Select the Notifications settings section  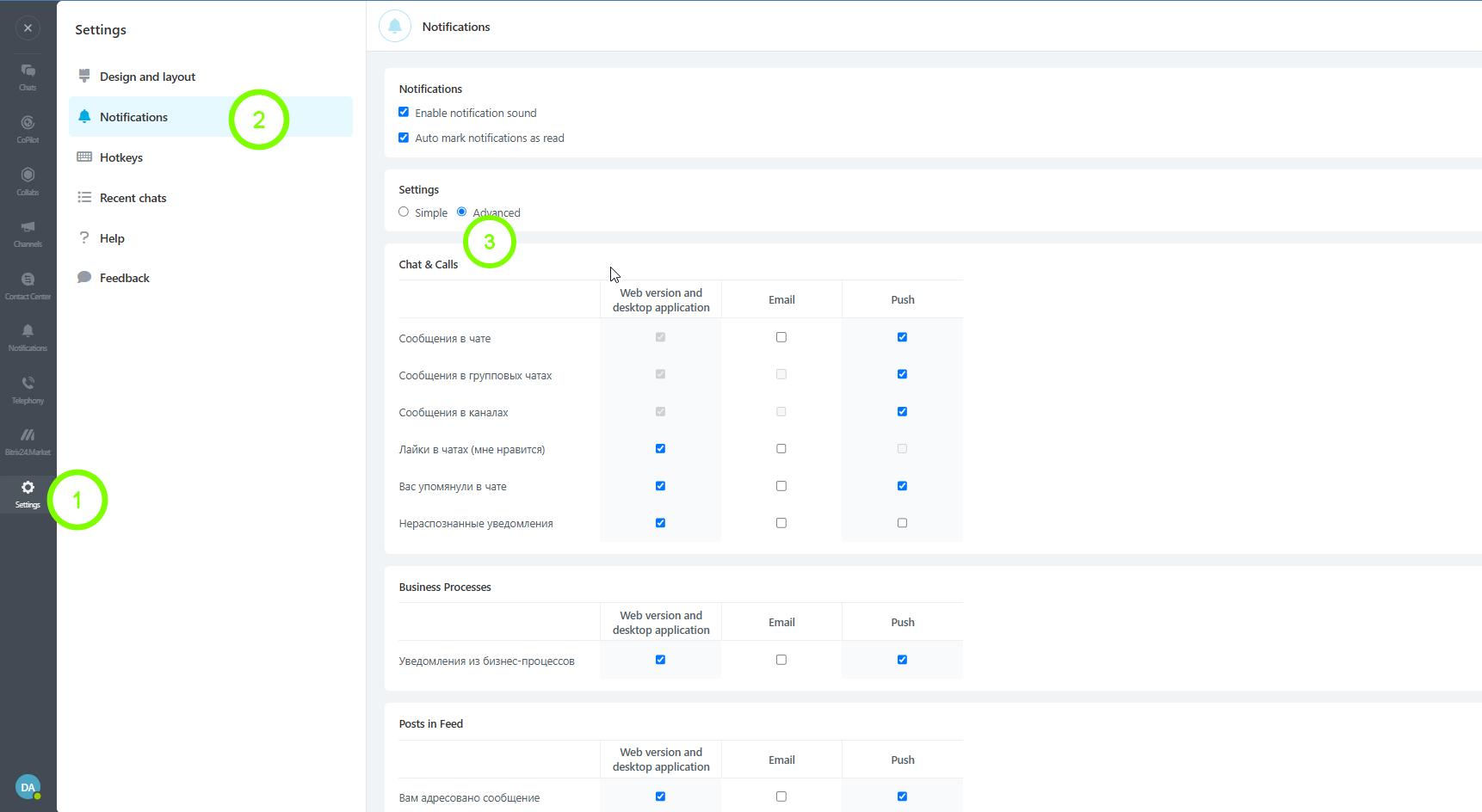pyautogui.click(x=211, y=117)
